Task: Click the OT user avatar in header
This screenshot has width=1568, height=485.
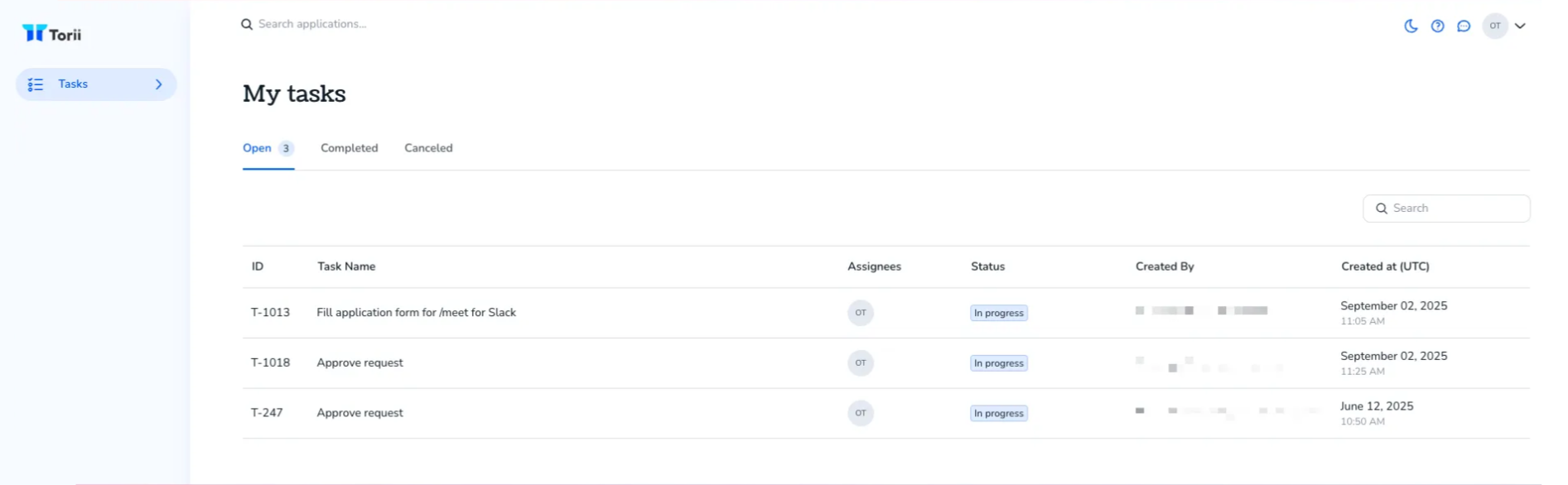Action: point(1494,26)
